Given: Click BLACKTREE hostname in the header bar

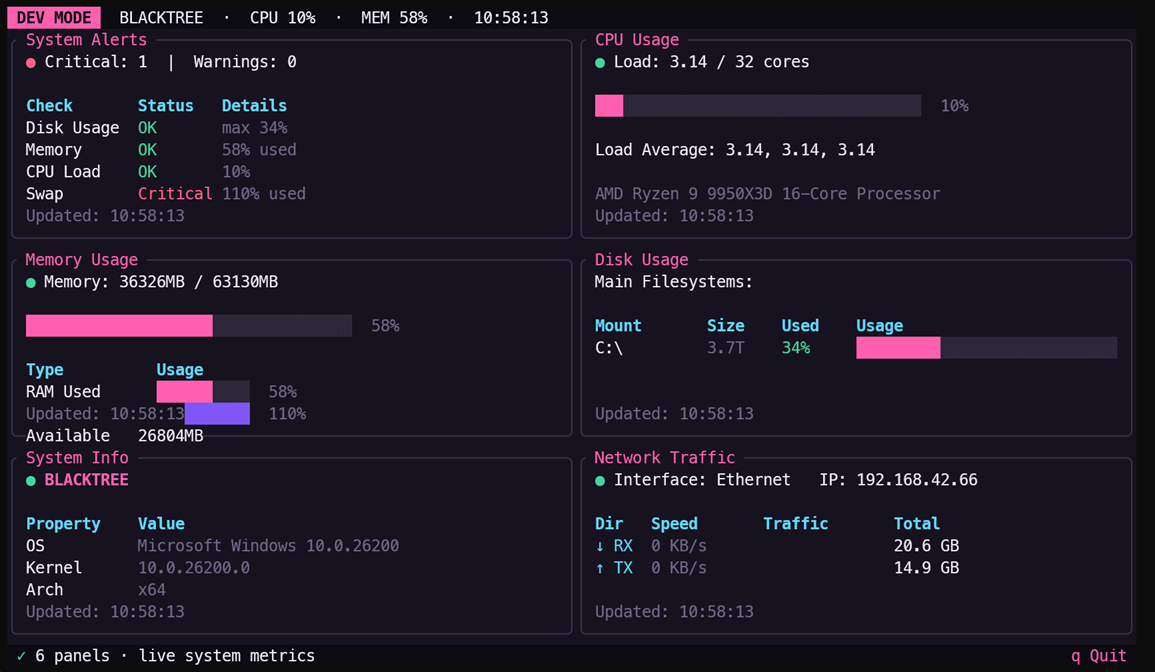Looking at the screenshot, I should tap(161, 18).
